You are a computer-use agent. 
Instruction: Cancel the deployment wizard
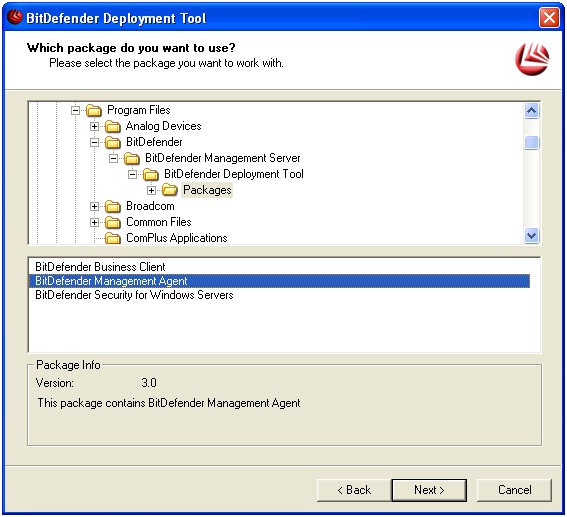tap(515, 490)
